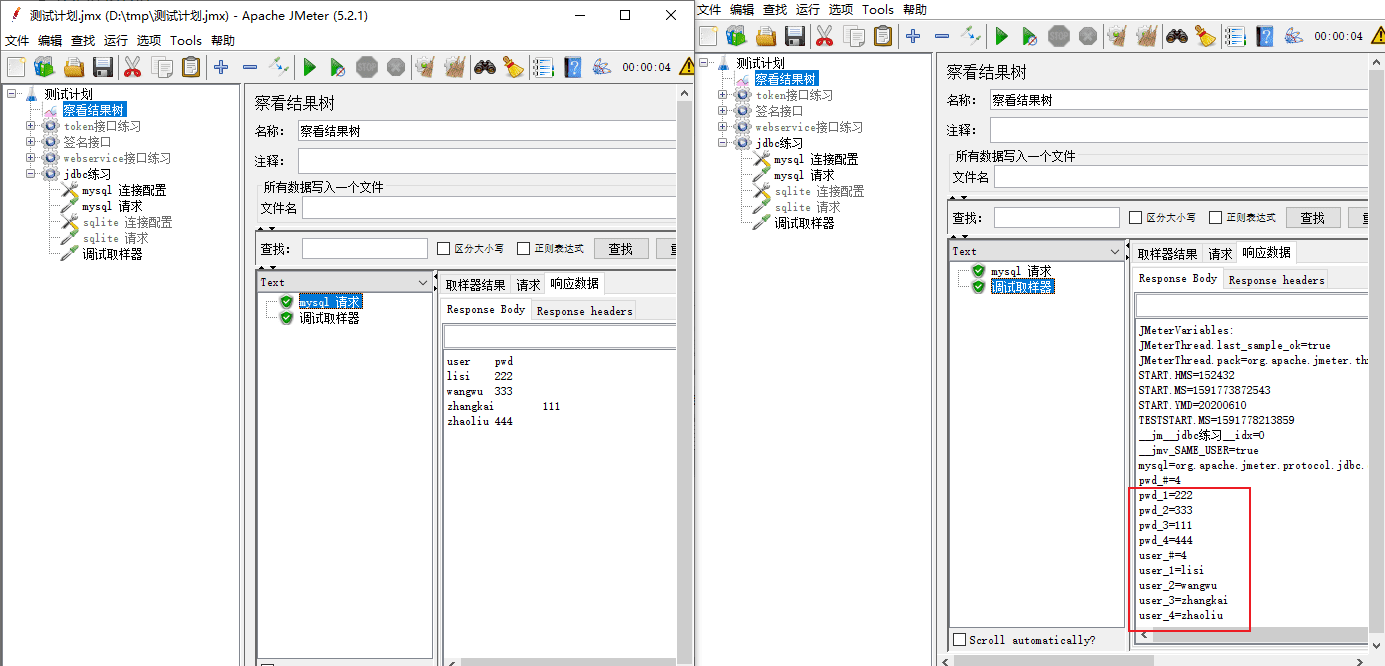Select mysql 请求 result in JMeterVariables window's result list
This screenshot has width=1385, height=666.
tap(1021, 271)
